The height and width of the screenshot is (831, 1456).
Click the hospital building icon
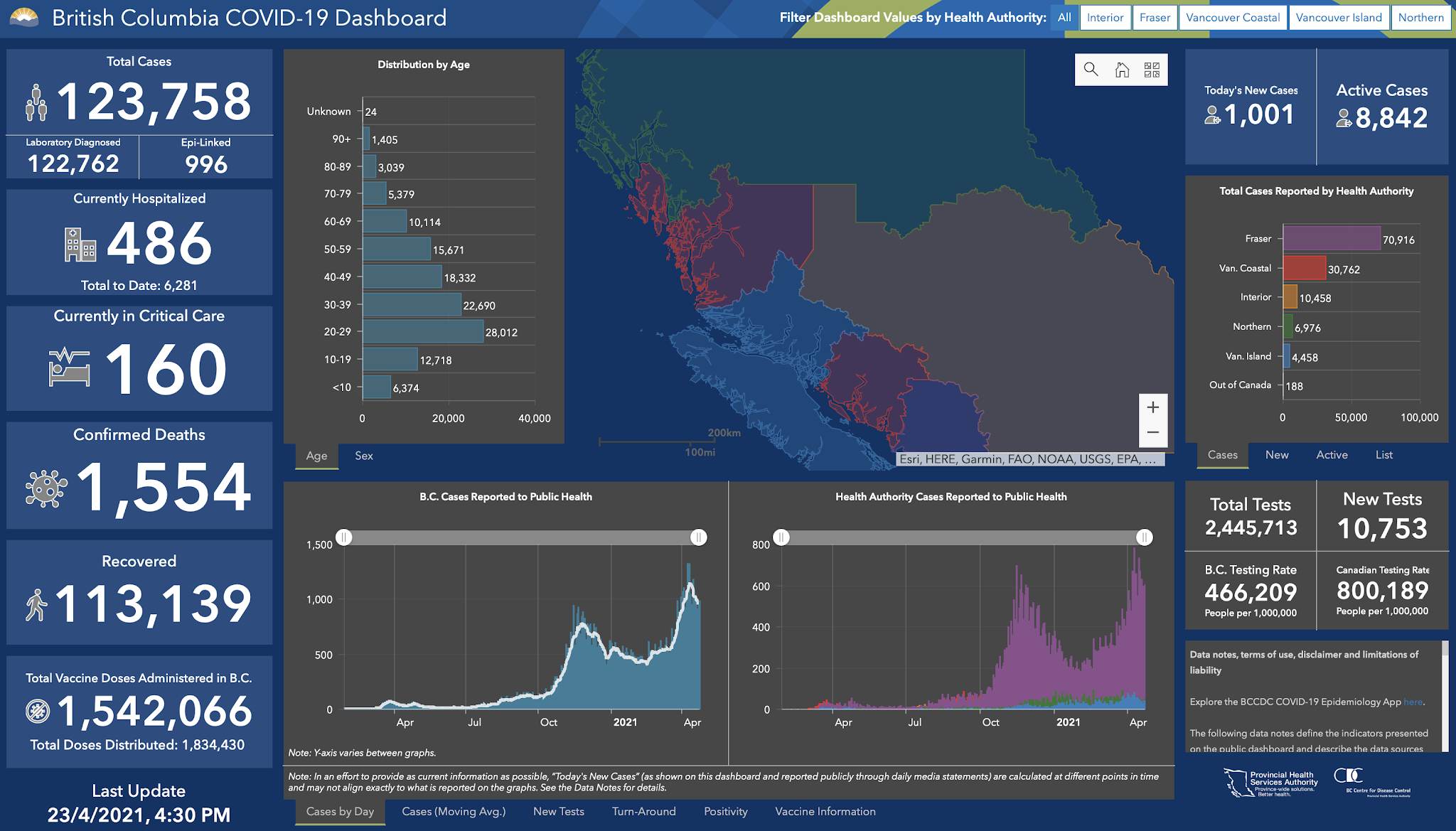tap(80, 245)
